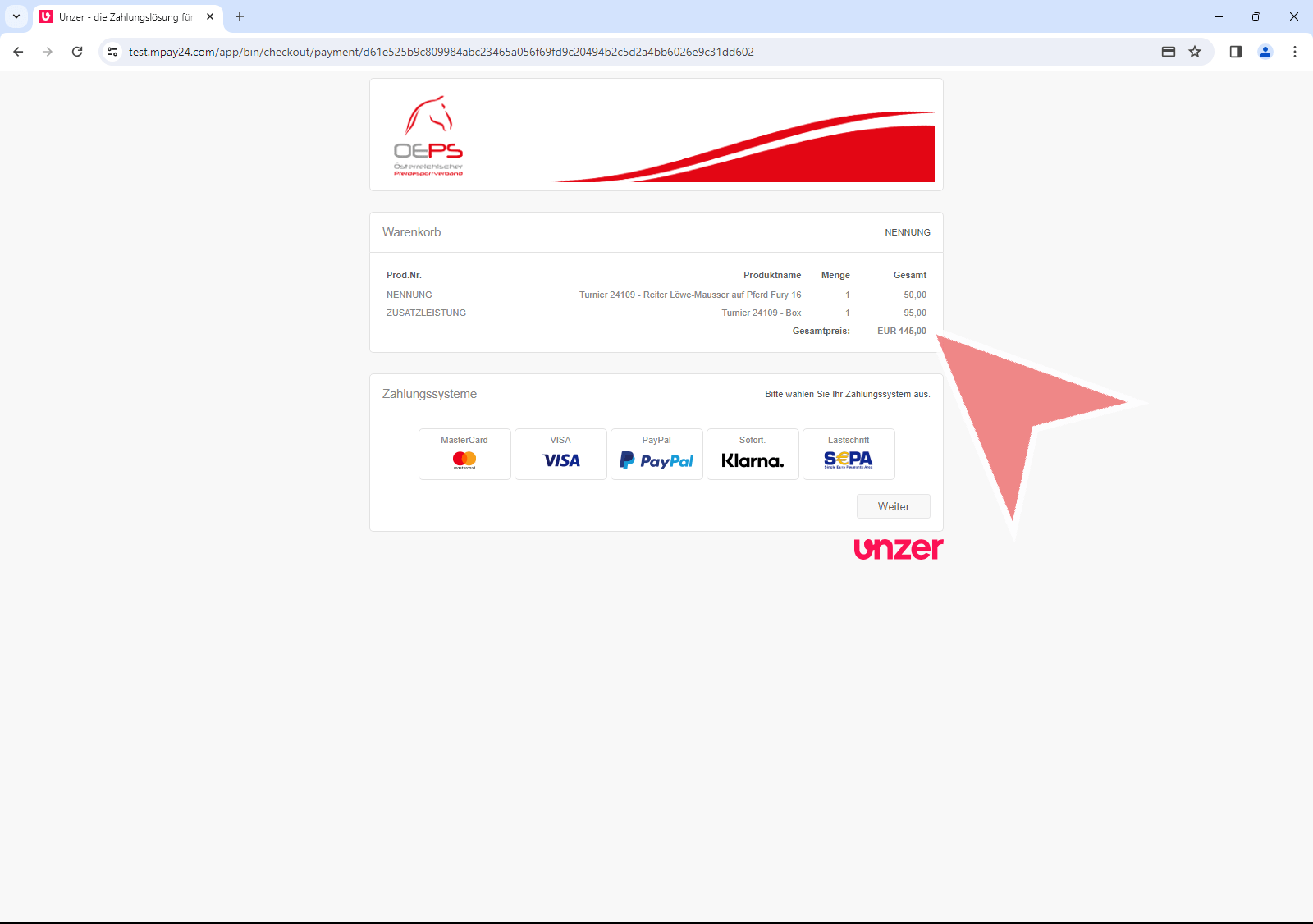Viewport: 1313px width, 924px height.
Task: Close the Unzer tab
Action: tap(210, 16)
